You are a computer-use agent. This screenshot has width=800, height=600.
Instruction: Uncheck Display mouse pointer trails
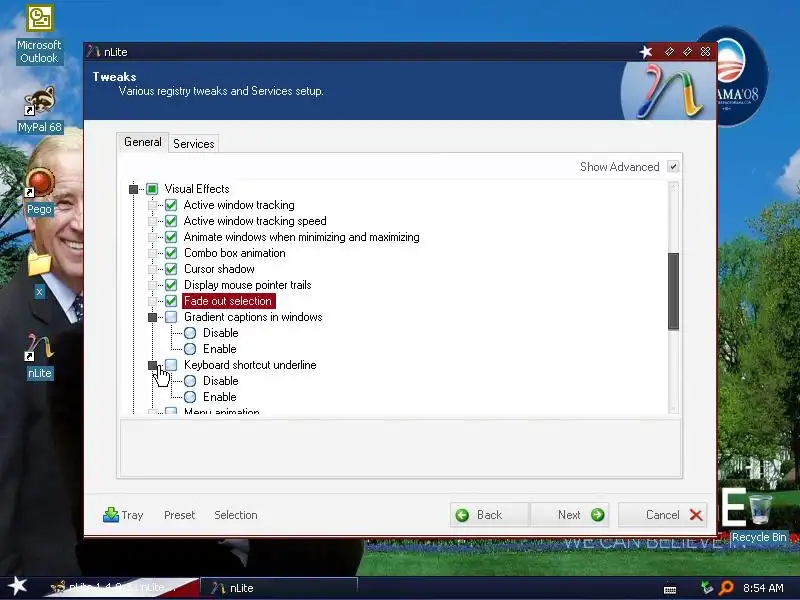(171, 285)
